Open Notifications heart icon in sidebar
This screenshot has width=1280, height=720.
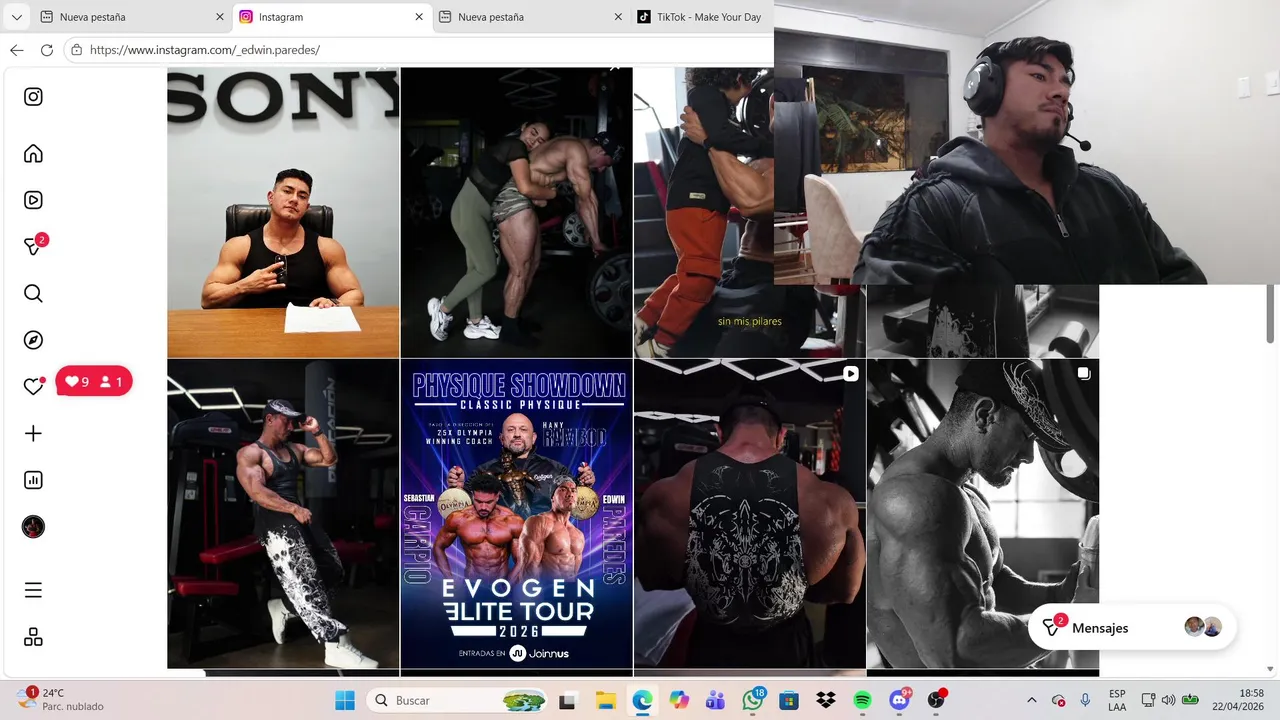click(x=33, y=386)
